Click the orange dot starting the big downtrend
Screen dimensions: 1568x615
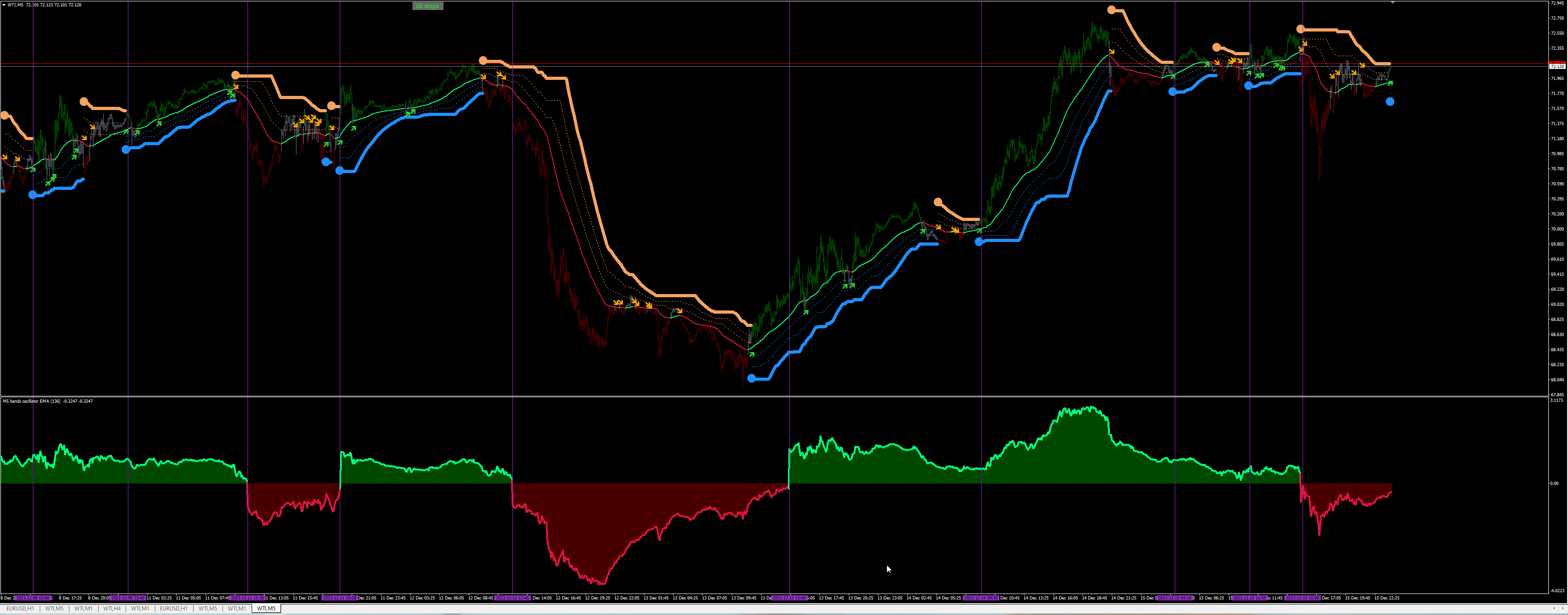click(x=483, y=60)
